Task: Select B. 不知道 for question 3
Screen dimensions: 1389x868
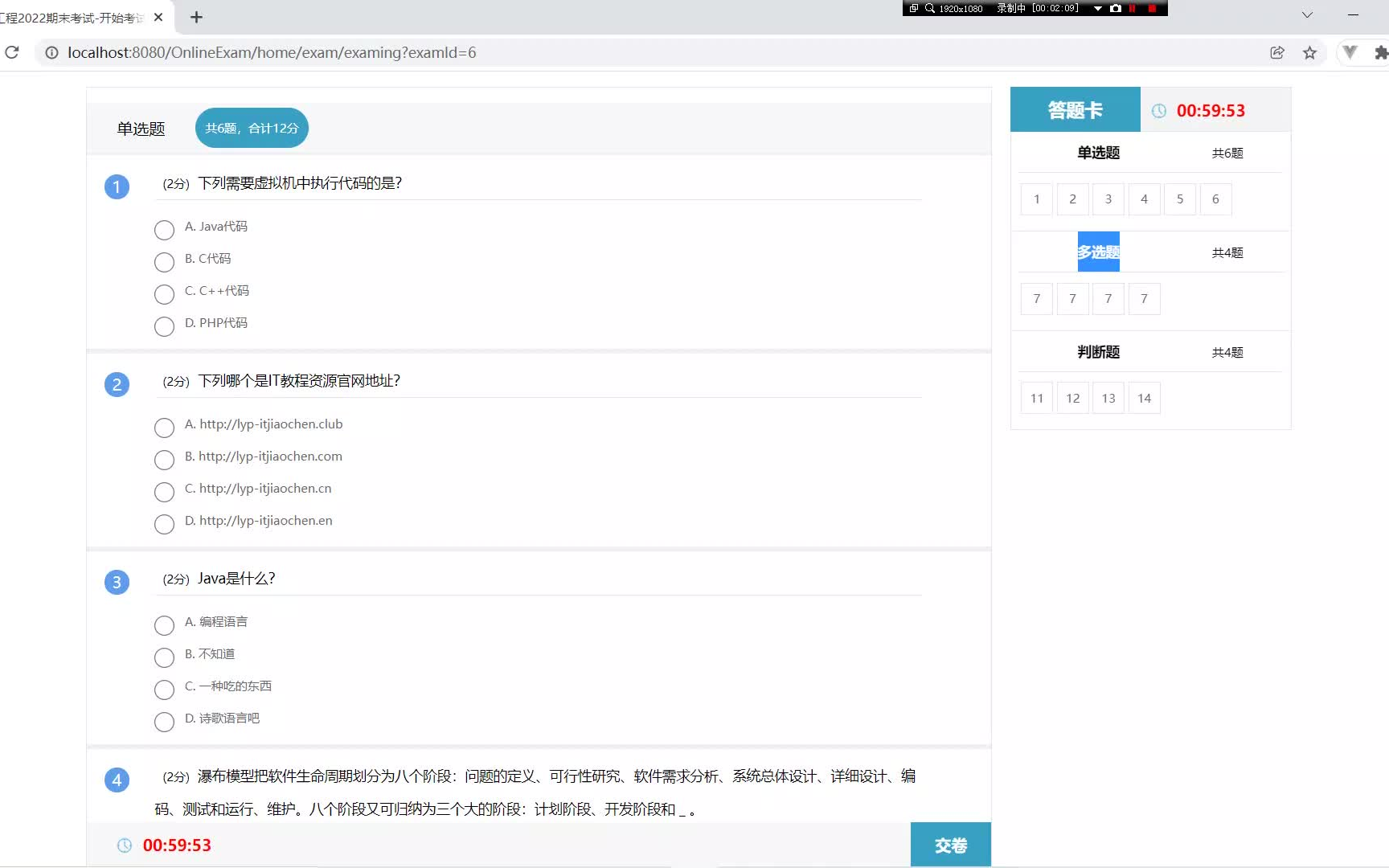Action: click(x=164, y=657)
